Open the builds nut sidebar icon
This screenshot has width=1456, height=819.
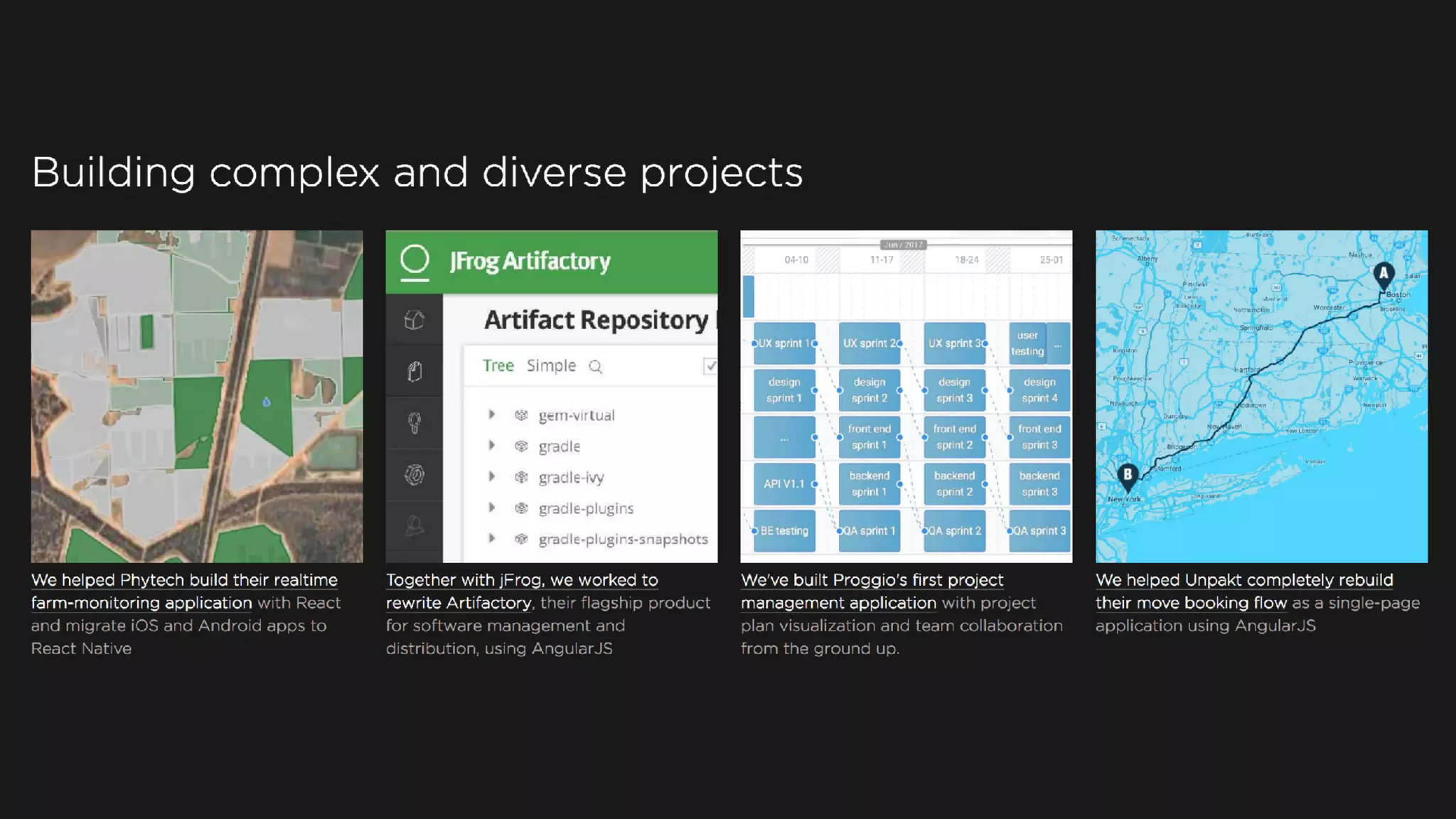pyautogui.click(x=414, y=474)
